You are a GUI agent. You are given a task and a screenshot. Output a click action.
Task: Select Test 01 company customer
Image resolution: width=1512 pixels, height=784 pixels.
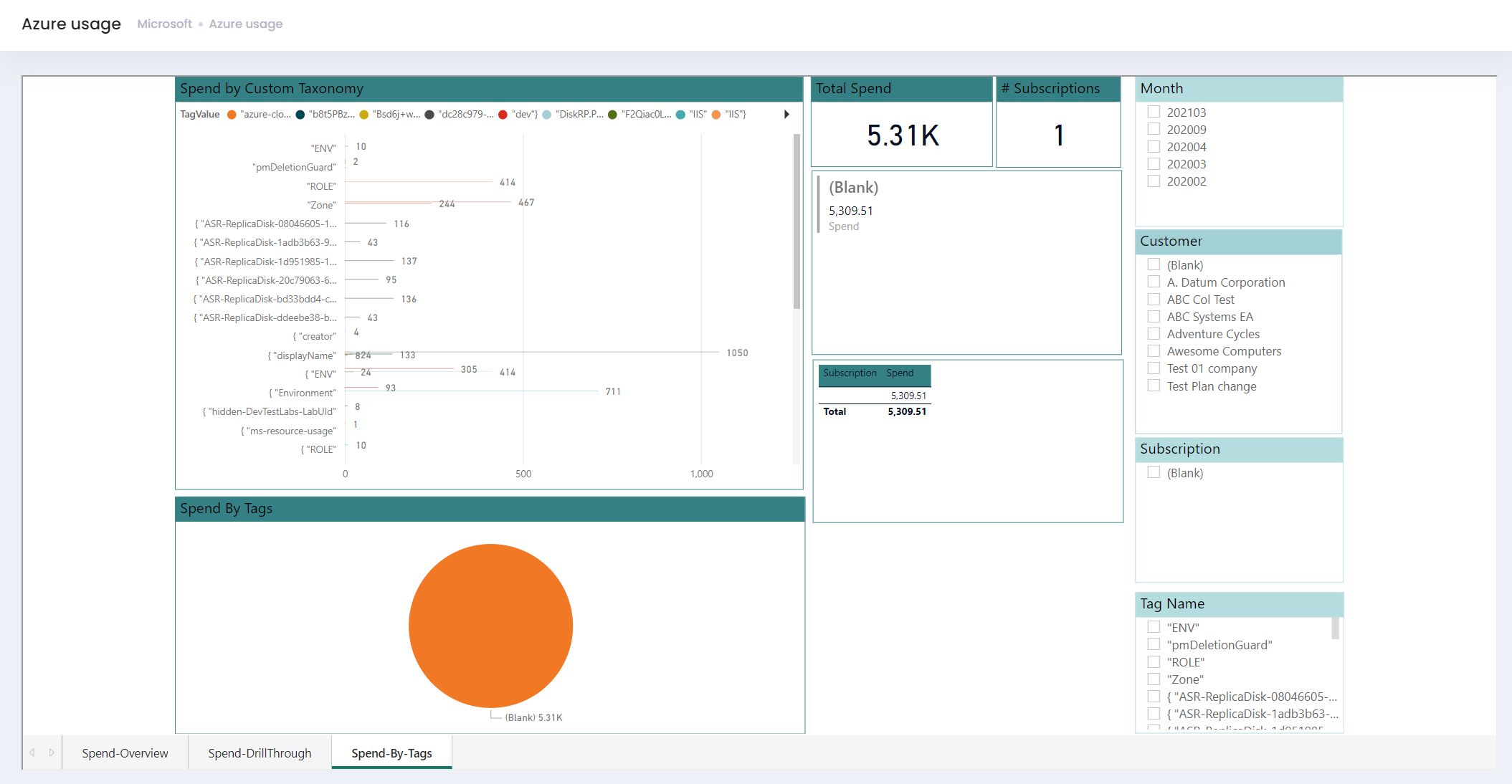1154,368
